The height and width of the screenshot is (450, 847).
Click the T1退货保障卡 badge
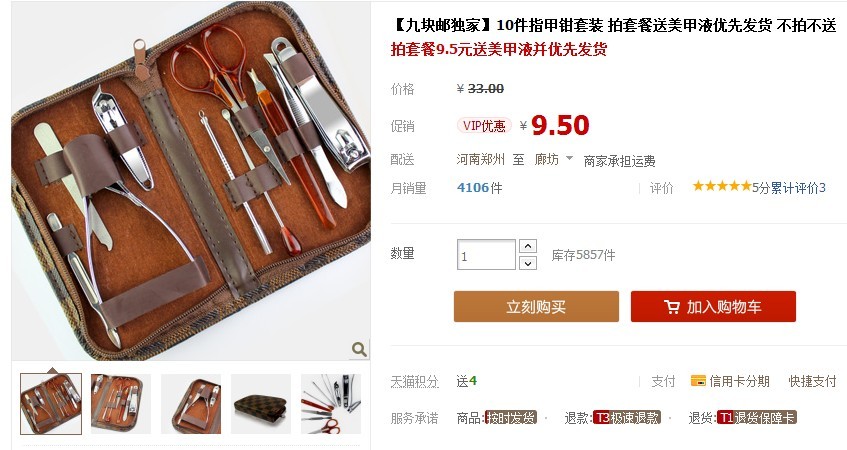click(x=757, y=418)
